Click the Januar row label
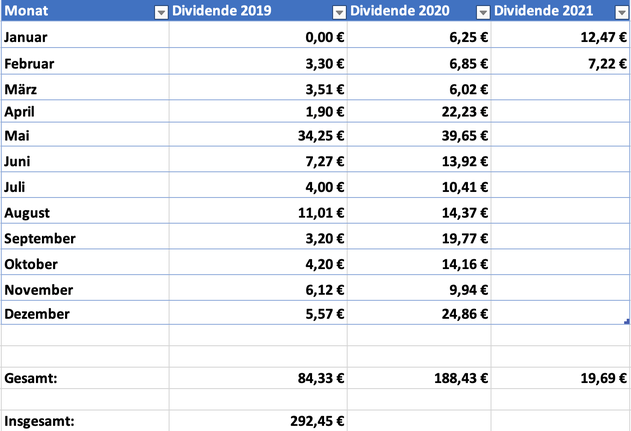 tap(26, 37)
